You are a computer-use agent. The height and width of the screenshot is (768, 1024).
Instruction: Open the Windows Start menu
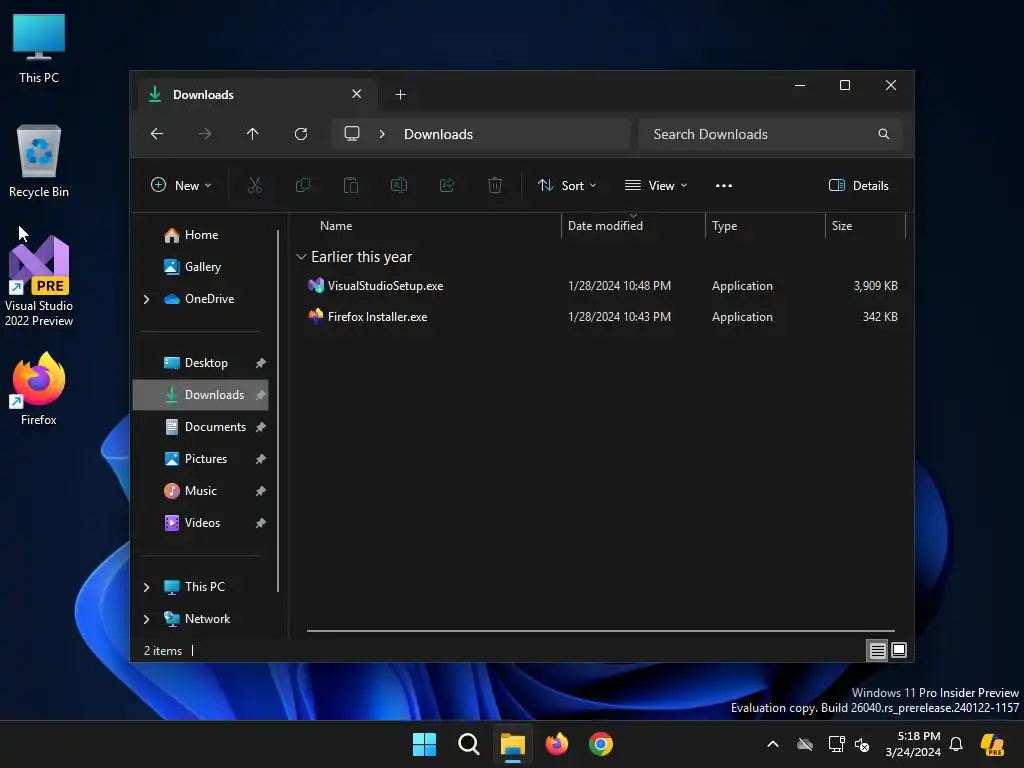[424, 744]
